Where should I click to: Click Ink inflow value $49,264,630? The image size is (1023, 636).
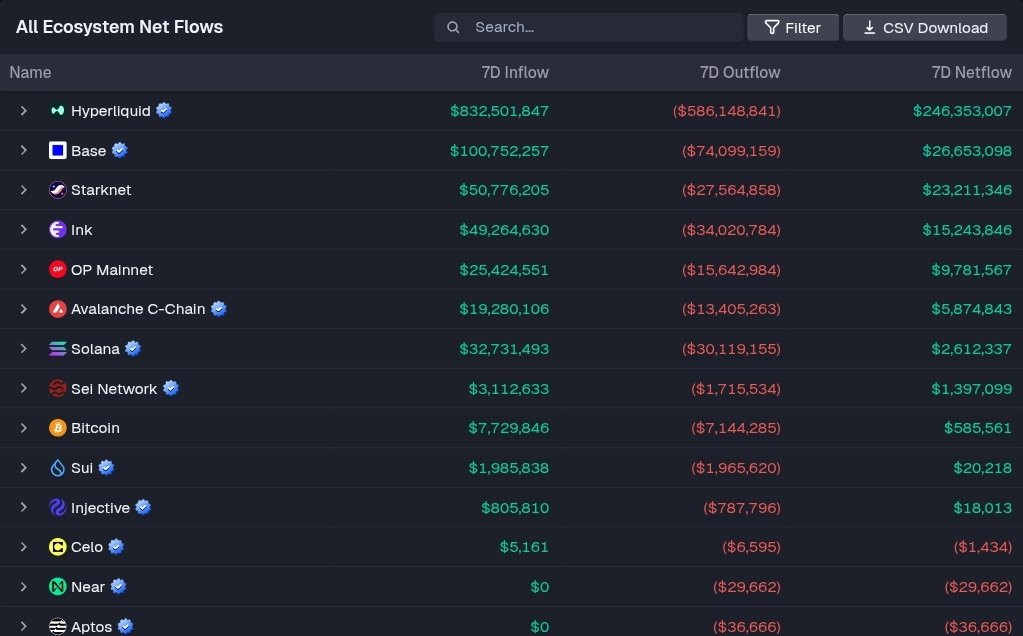(x=504, y=230)
